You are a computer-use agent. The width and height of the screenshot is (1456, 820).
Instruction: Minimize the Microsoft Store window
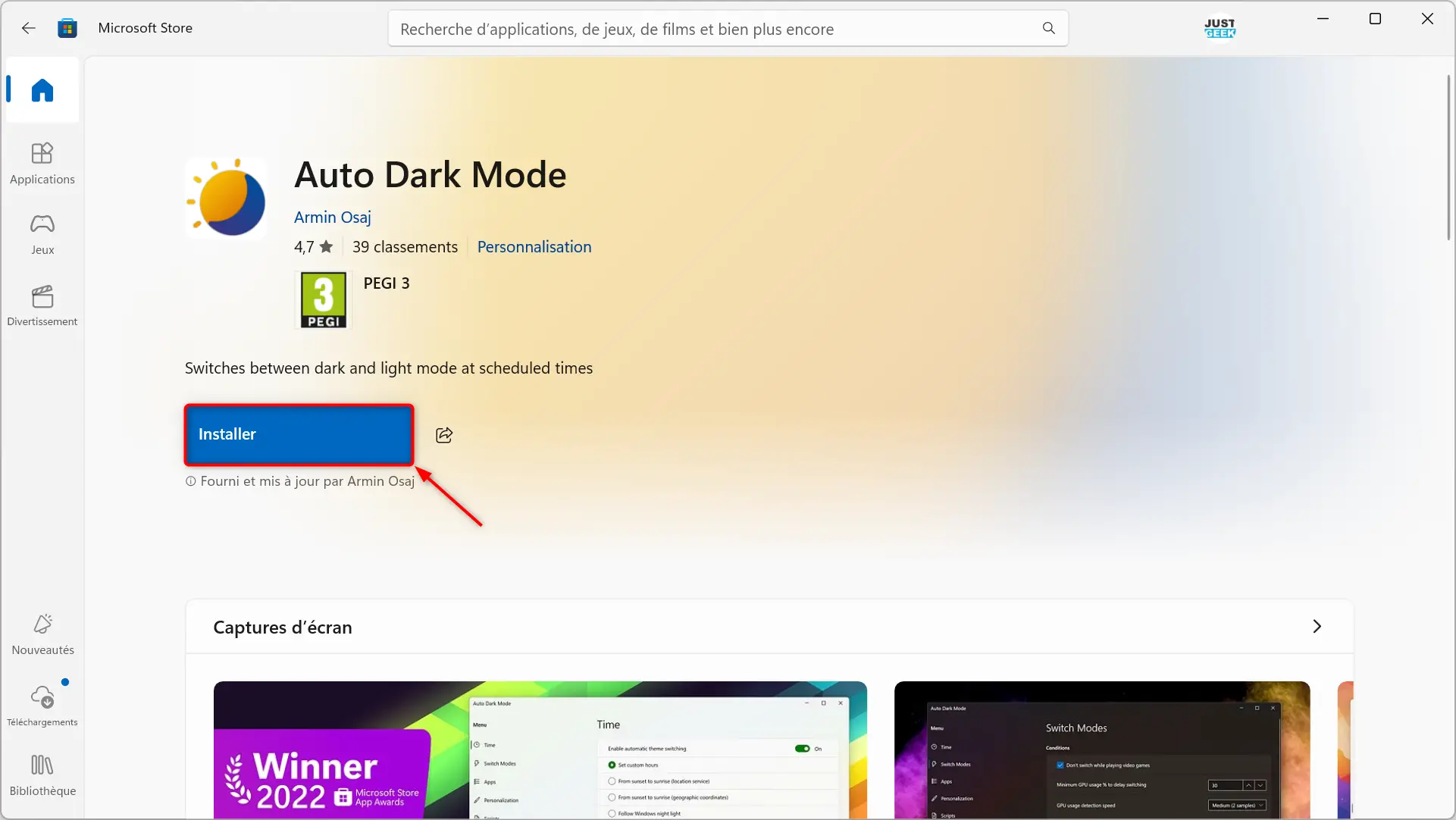click(x=1323, y=19)
